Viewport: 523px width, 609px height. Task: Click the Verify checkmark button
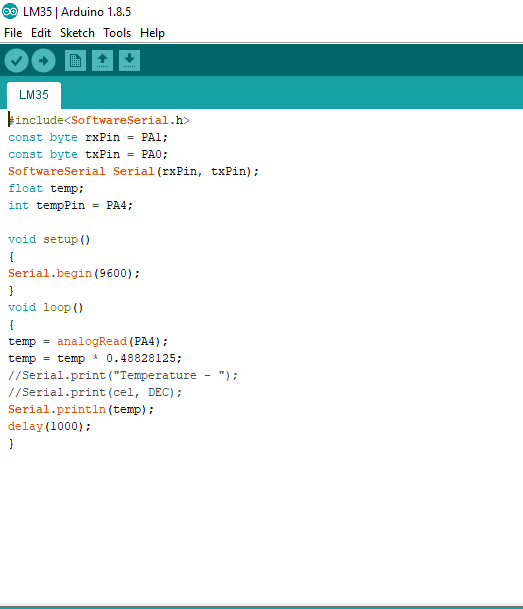[x=16, y=61]
